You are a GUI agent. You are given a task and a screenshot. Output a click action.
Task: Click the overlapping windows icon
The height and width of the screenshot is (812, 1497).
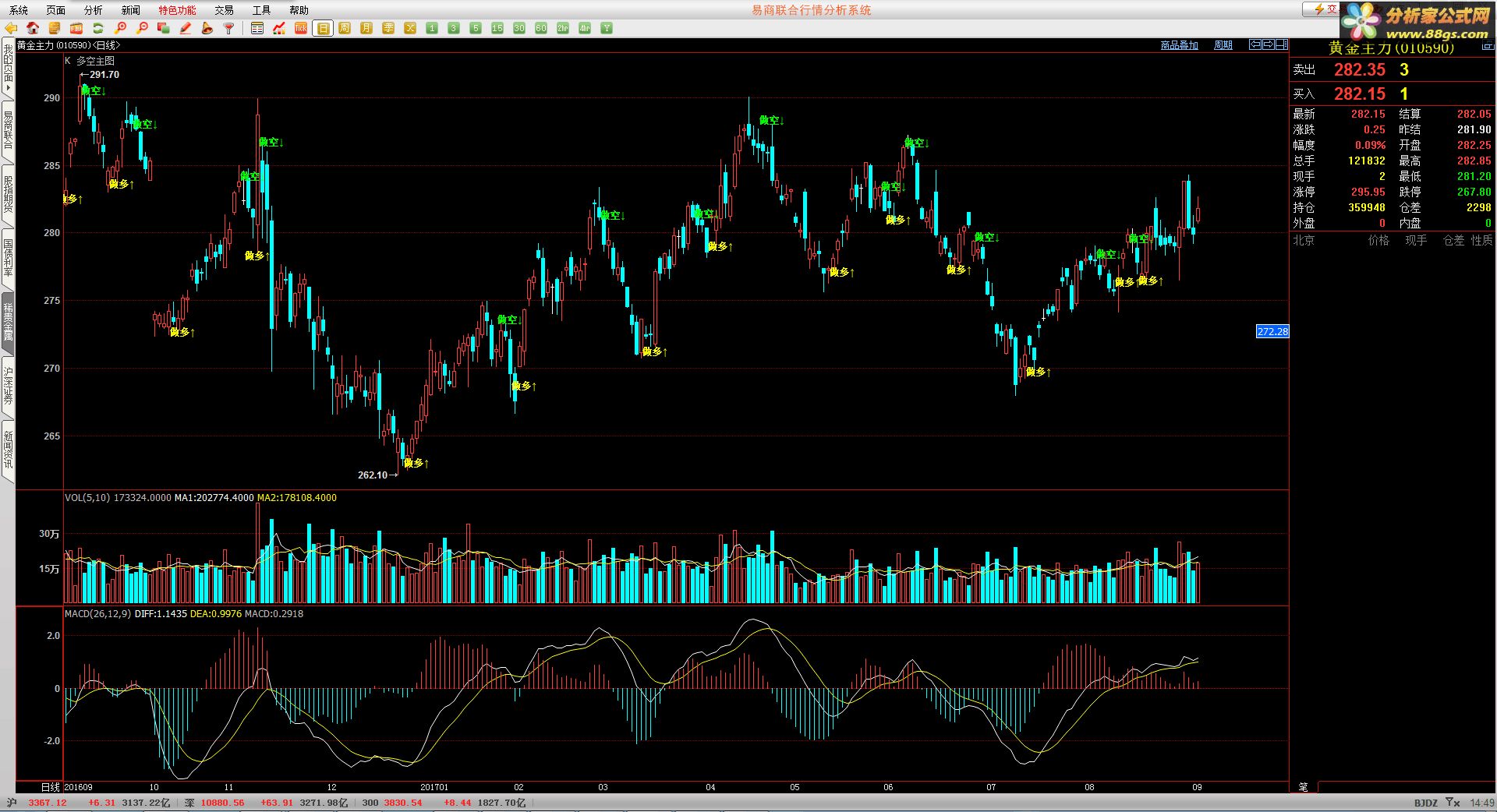tap(164, 28)
